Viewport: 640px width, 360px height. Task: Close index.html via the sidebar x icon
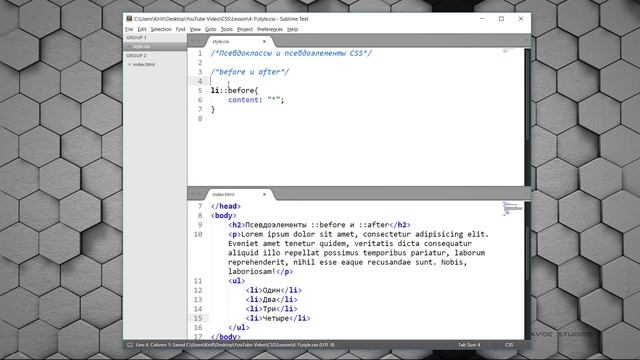129,64
